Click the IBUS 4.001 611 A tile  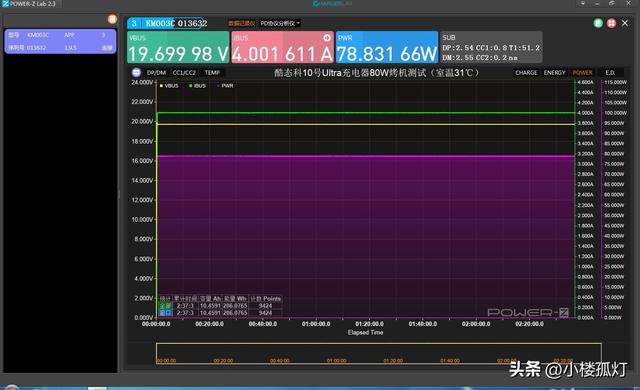pyautogui.click(x=282, y=47)
